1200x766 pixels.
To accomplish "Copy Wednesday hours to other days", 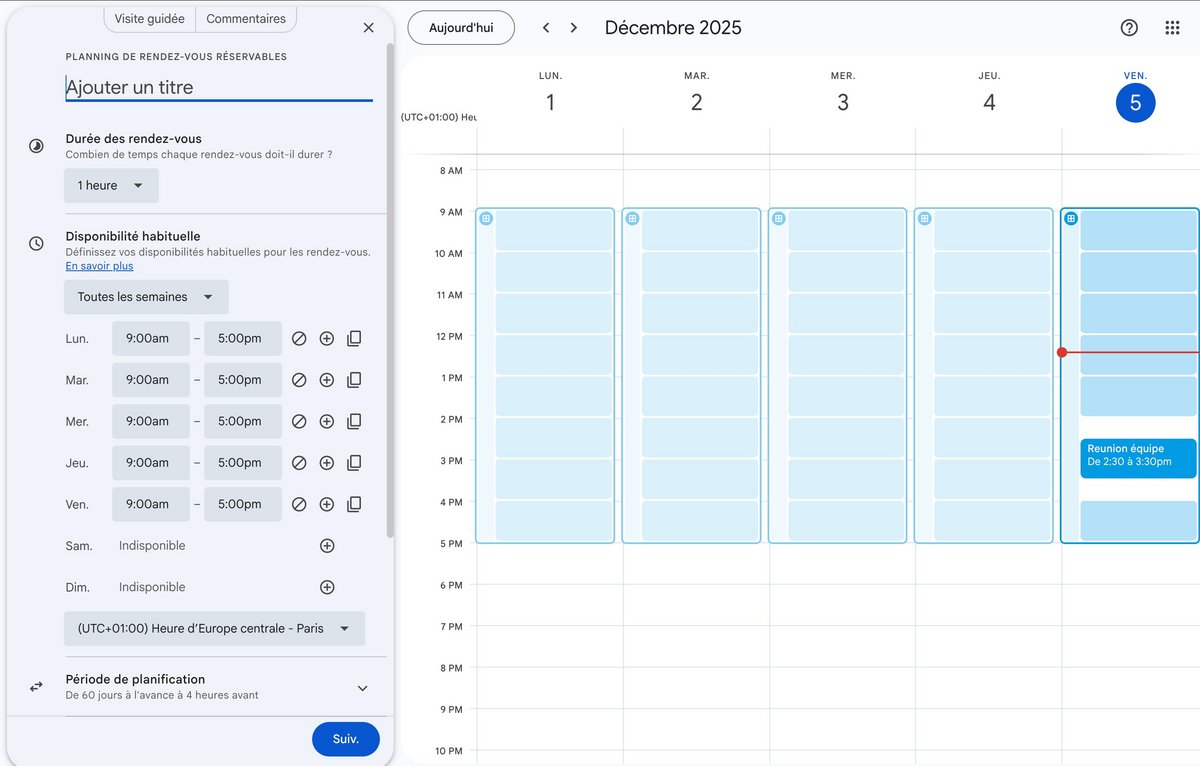I will [354, 422].
